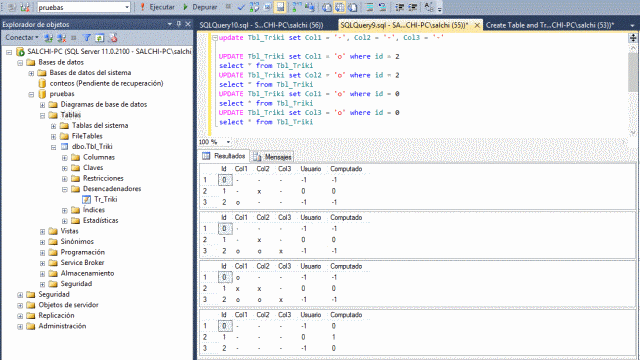Expand the Vistas folder
640x360 pixels.
point(42,231)
